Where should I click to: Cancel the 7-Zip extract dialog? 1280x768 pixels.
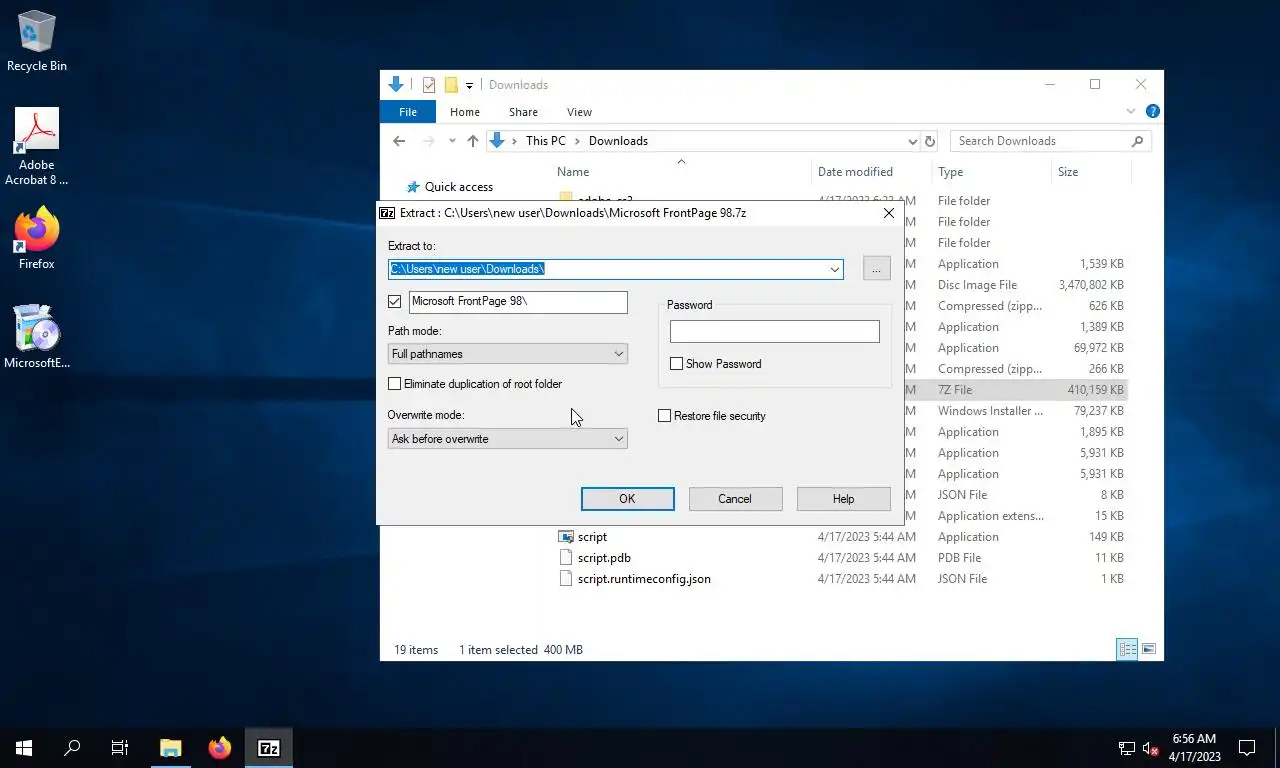coord(734,499)
